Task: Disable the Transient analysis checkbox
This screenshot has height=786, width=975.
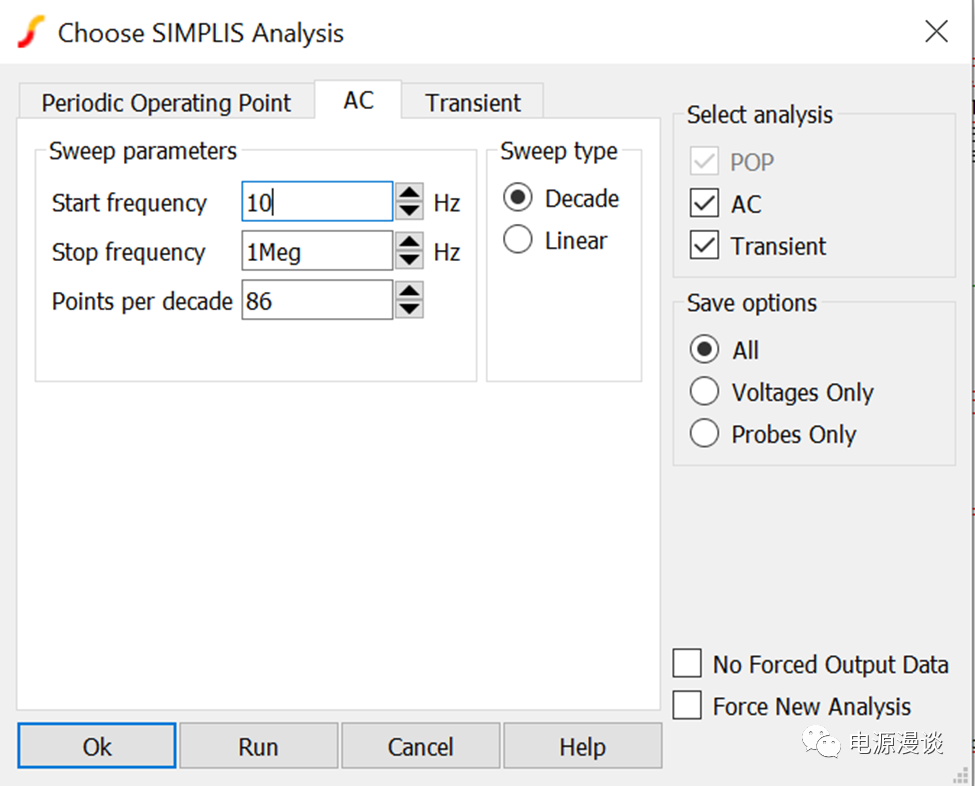Action: [x=705, y=246]
